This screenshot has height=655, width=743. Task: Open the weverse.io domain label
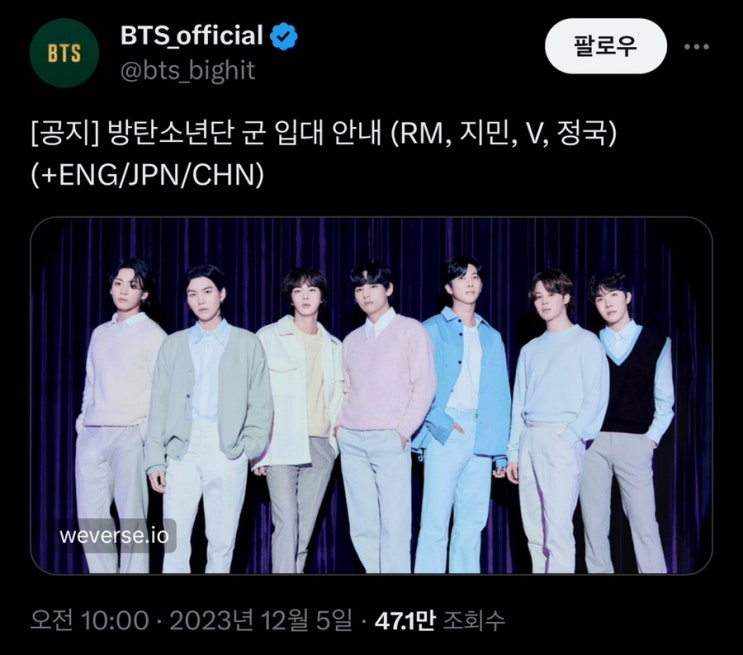click(x=114, y=536)
